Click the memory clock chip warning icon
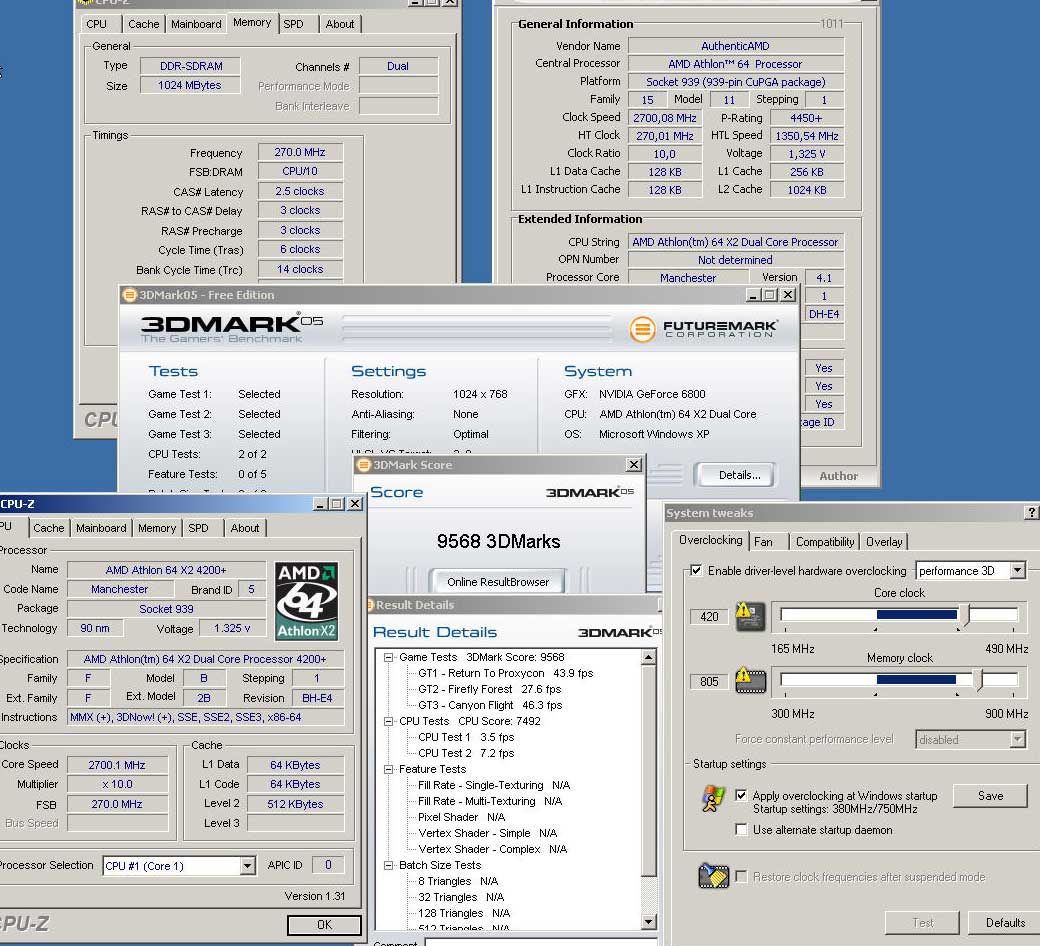1040x946 pixels. coord(750,681)
